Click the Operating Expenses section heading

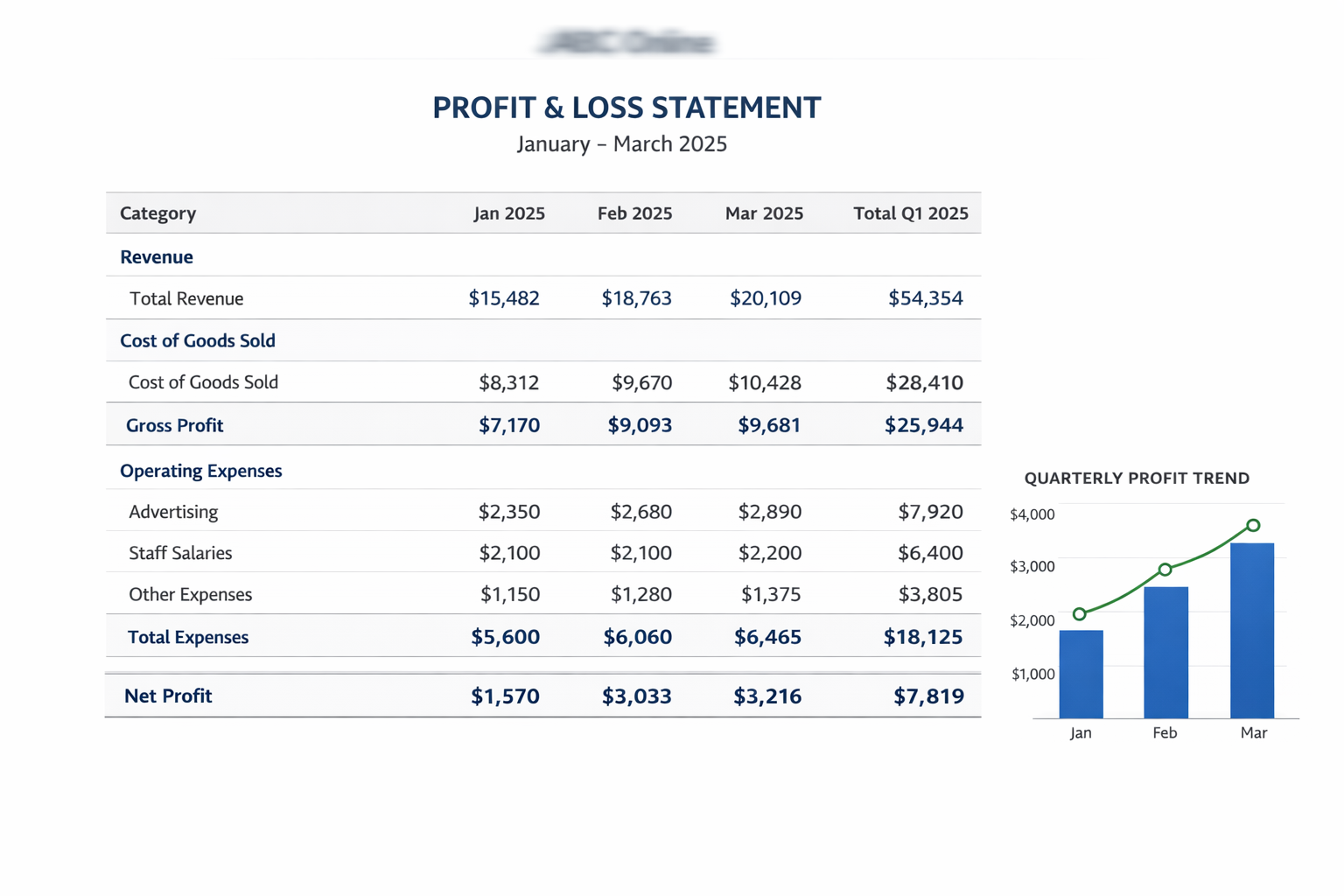(x=201, y=471)
